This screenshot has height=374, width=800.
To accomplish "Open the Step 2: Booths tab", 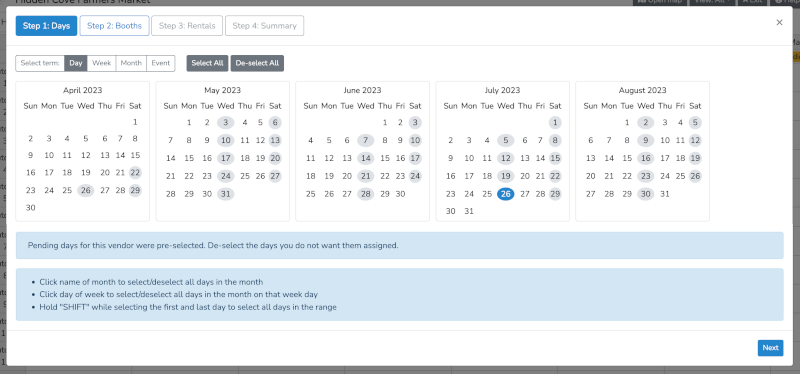I will (114, 26).
